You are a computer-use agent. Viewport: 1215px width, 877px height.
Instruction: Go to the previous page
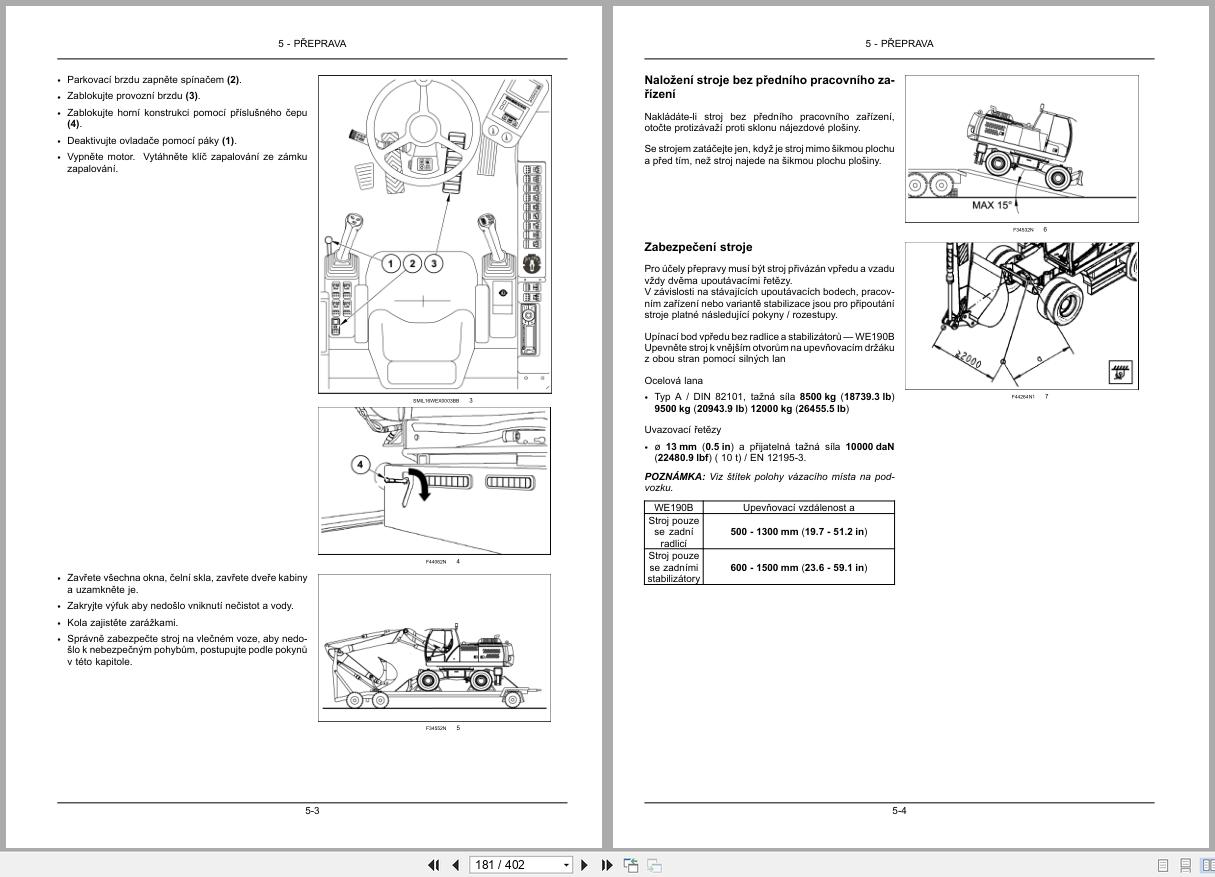coord(456,865)
